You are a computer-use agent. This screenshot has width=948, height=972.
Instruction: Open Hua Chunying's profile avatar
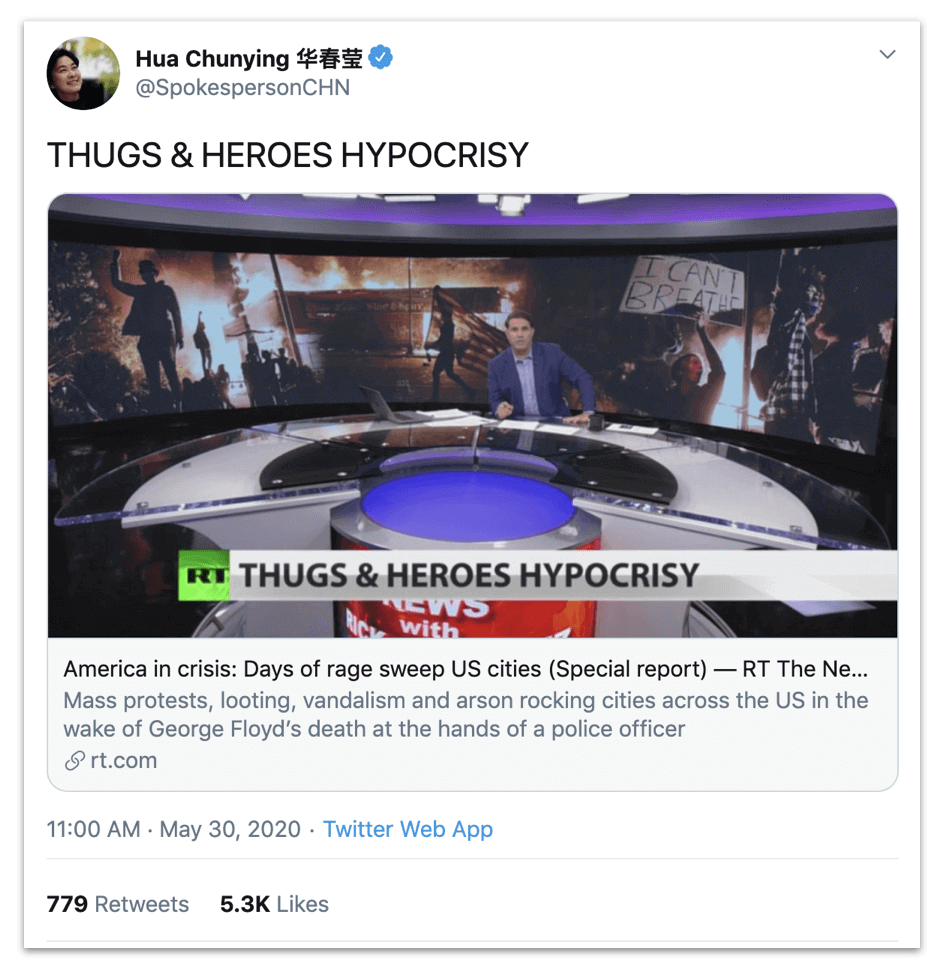tap(83, 73)
